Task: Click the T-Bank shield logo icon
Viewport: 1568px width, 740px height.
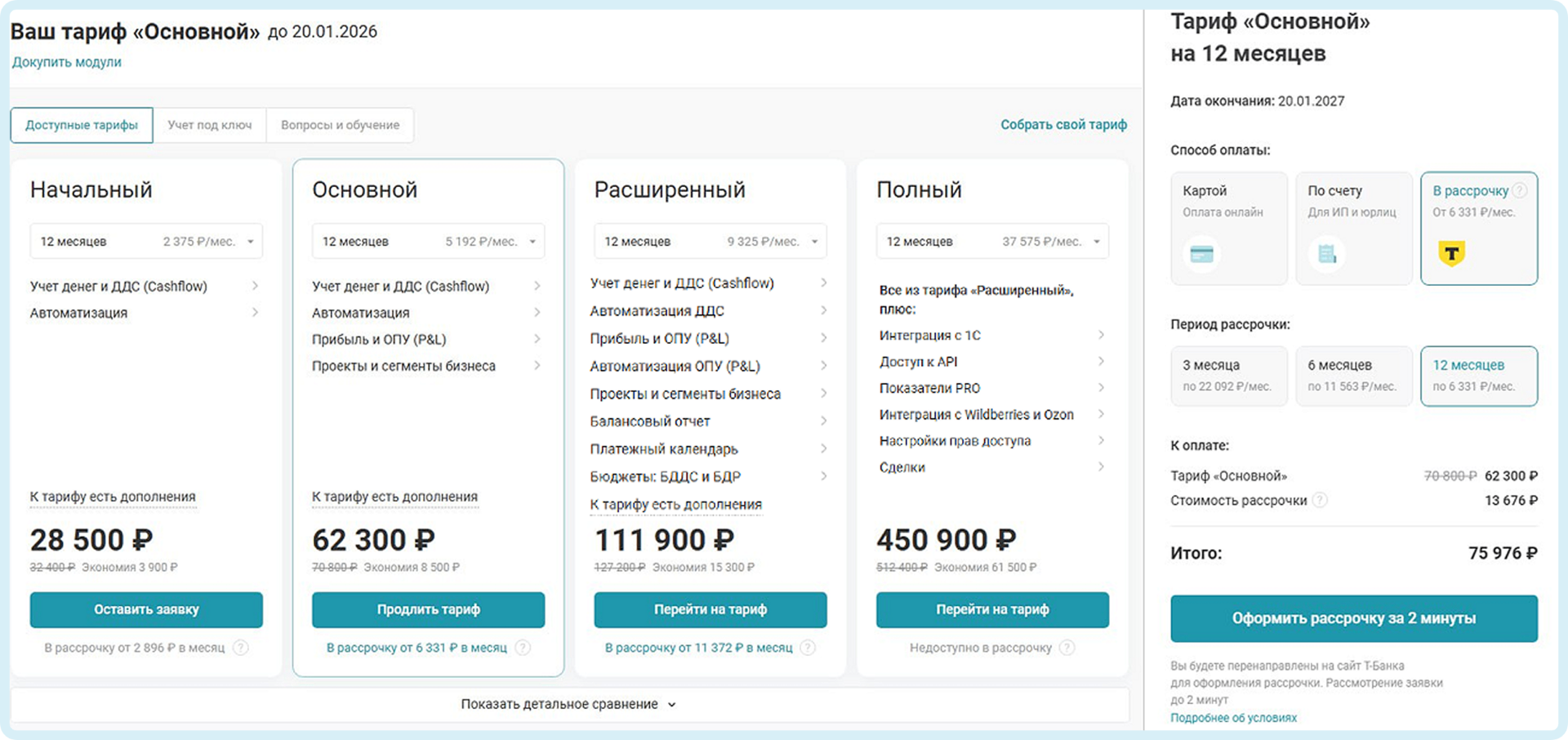Action: (1451, 254)
